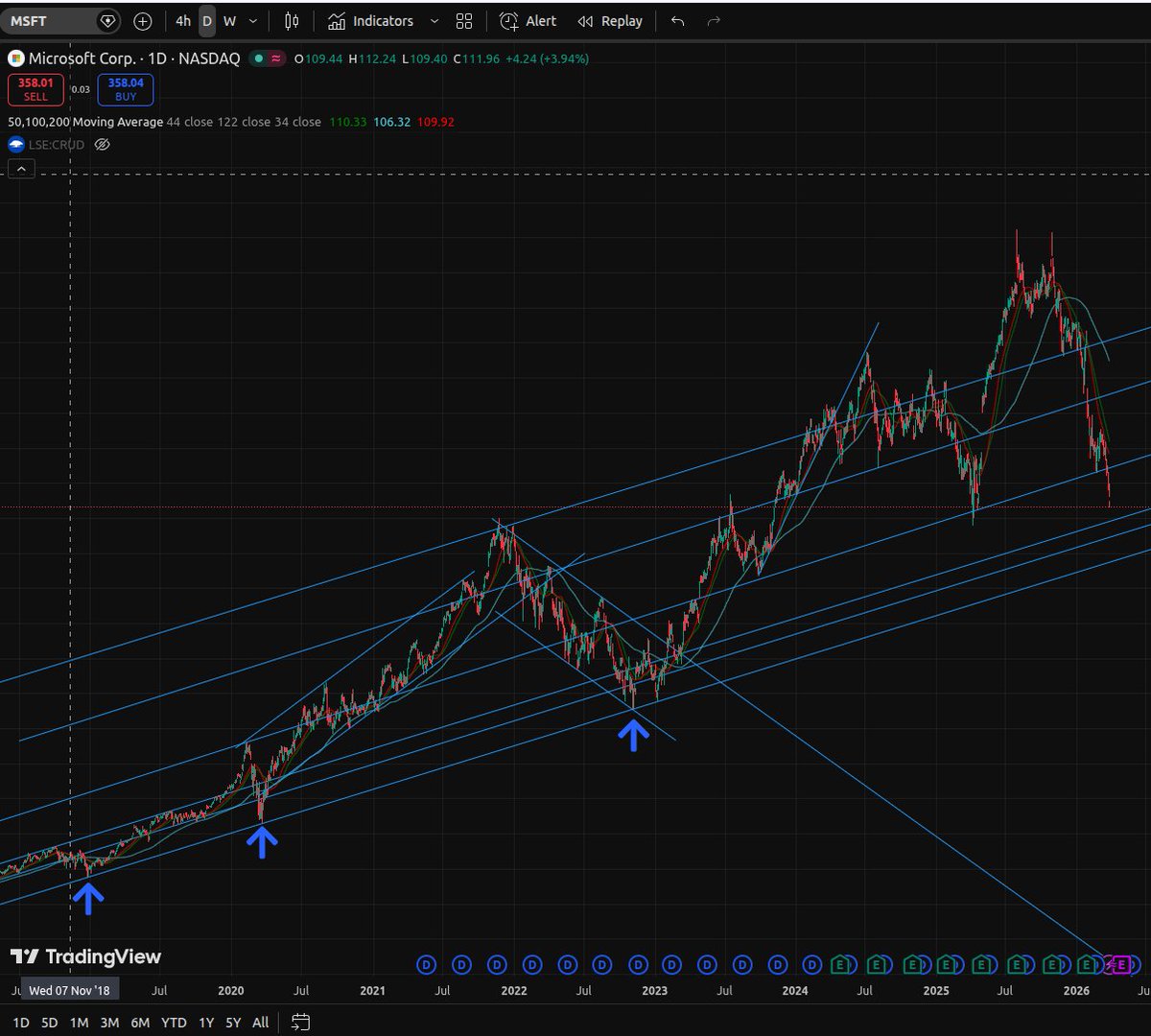Image resolution: width=1151 pixels, height=1036 pixels.
Task: Click the leftmost green earnings E marker
Action: tap(842, 964)
